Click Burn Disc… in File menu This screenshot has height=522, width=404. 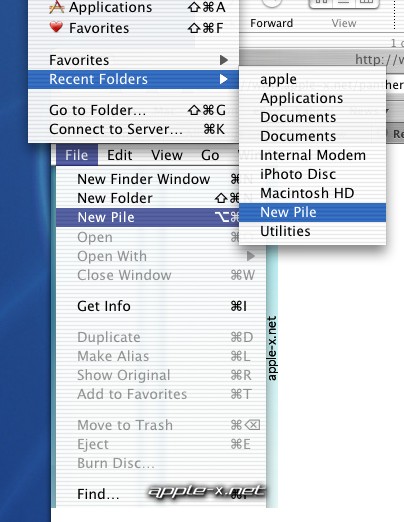[161, 463]
